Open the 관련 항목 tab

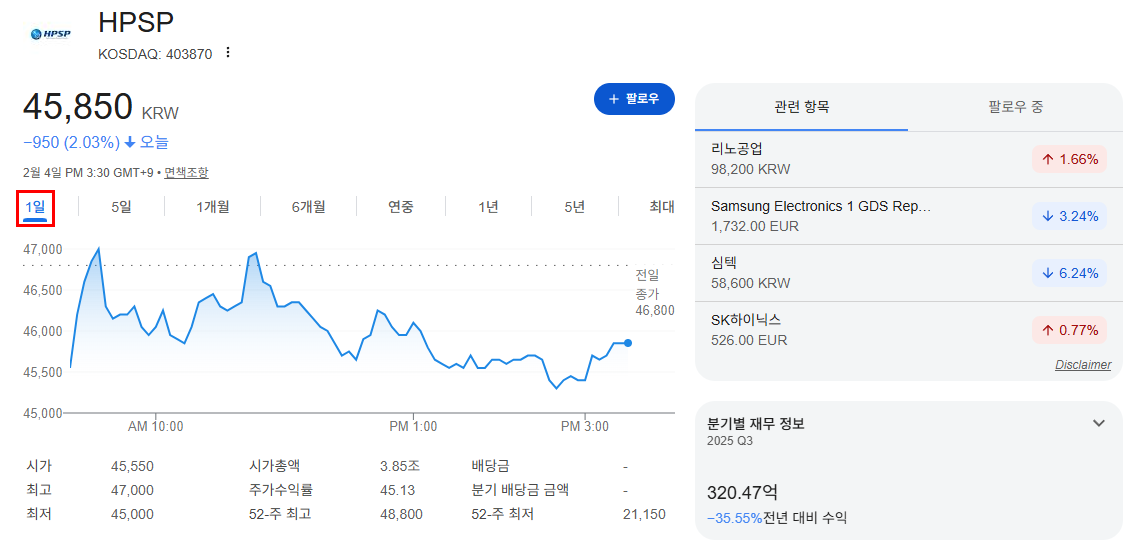click(801, 108)
